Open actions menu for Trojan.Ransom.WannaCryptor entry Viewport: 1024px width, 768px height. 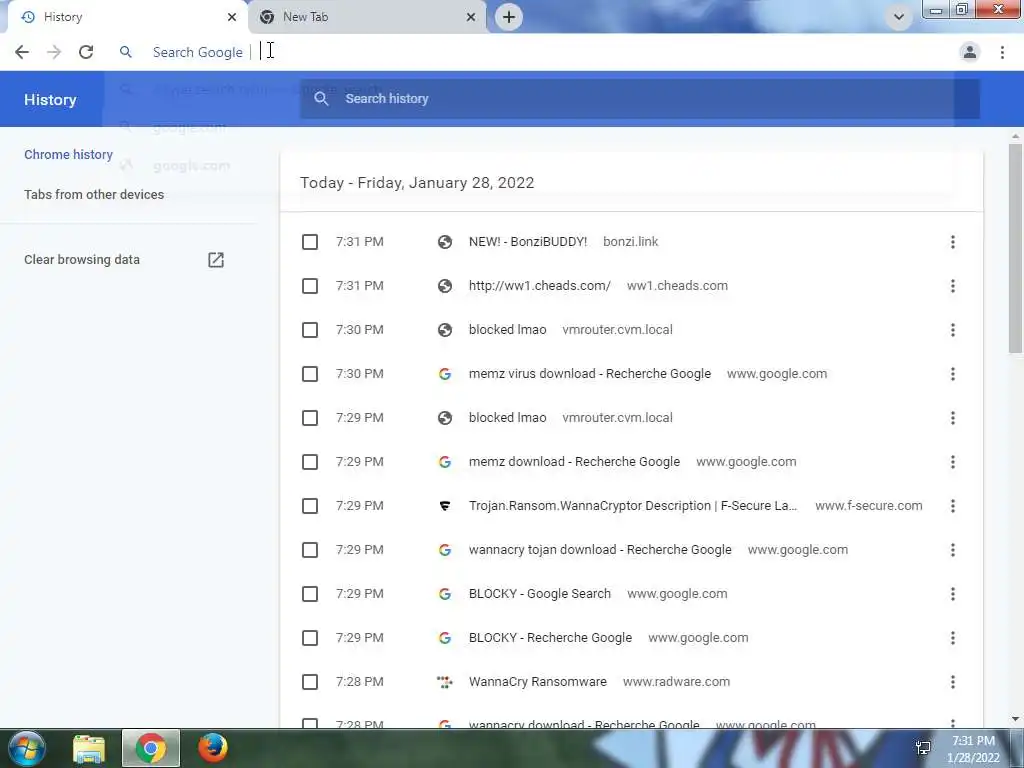(x=953, y=506)
